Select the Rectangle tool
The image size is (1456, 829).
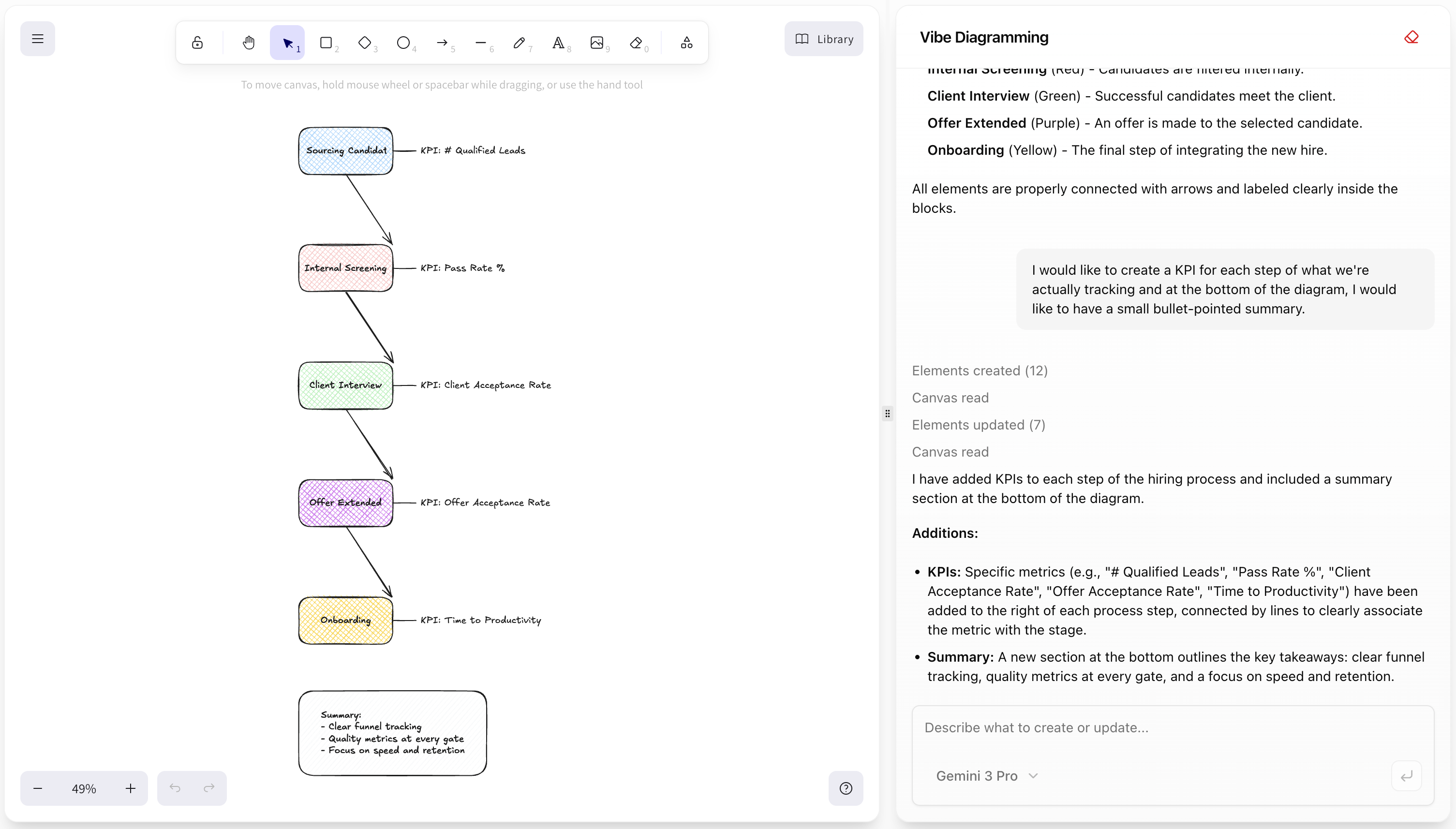coord(327,43)
